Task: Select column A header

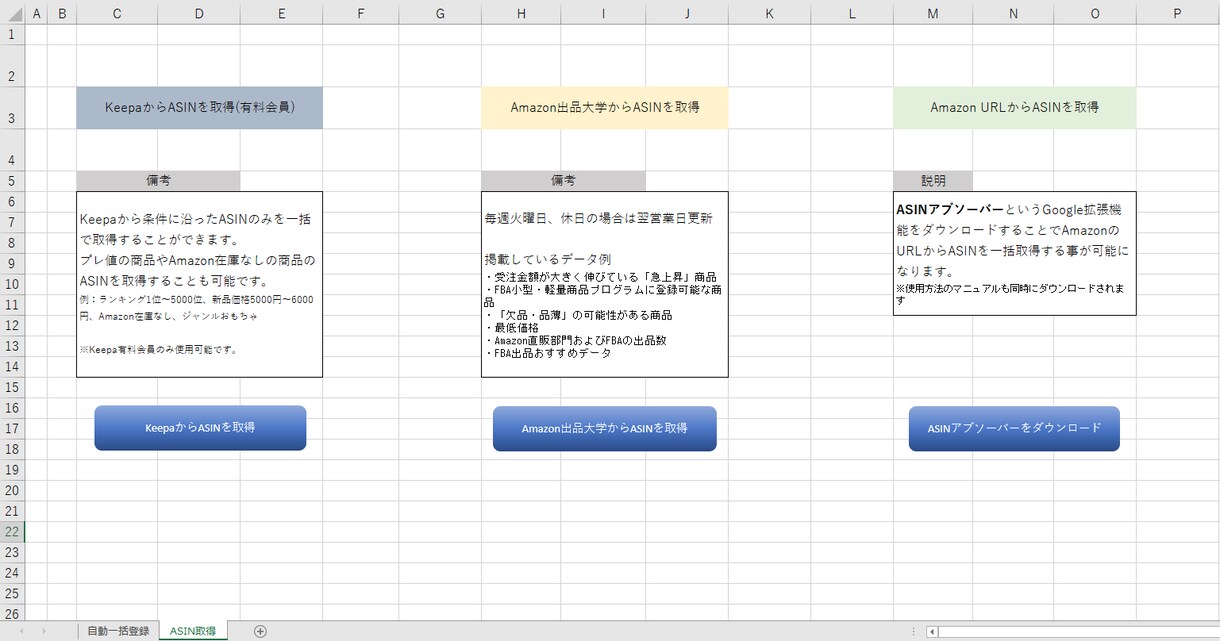Action: [36, 12]
